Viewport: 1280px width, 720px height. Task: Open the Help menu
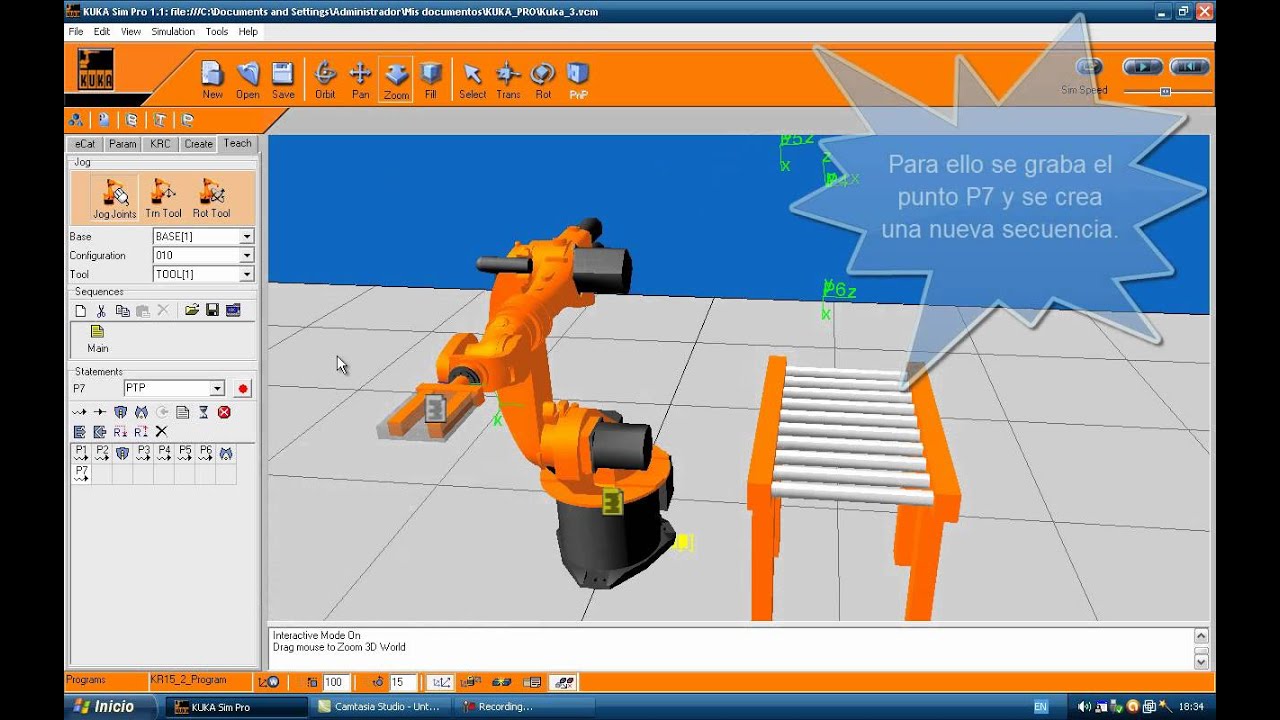248,32
